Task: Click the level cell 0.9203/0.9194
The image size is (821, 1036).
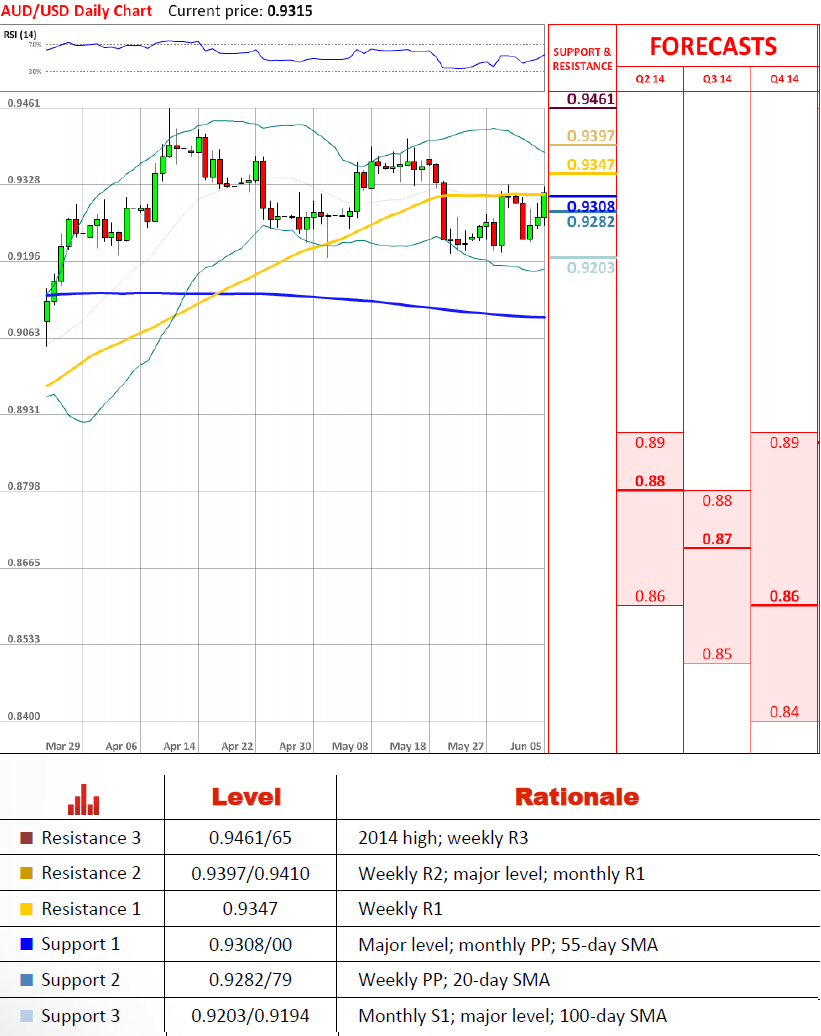Action: pos(250,1016)
